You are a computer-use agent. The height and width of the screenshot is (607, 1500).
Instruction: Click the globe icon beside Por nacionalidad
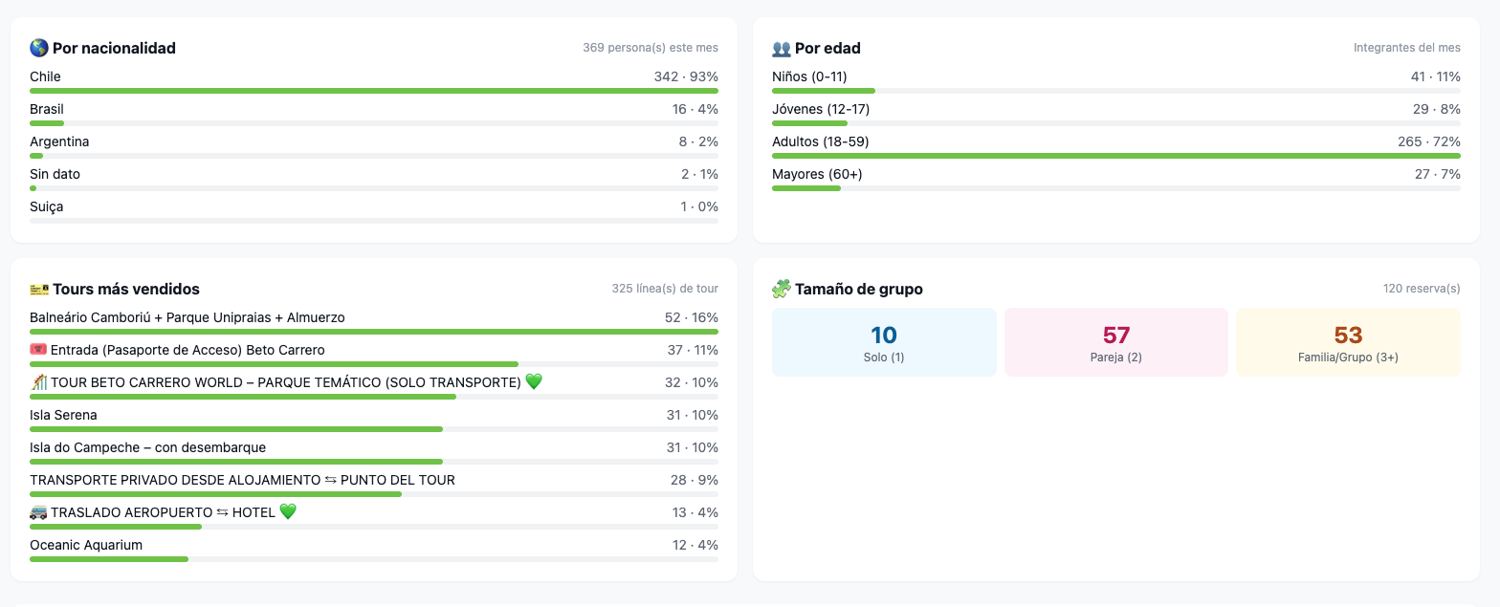[39, 48]
